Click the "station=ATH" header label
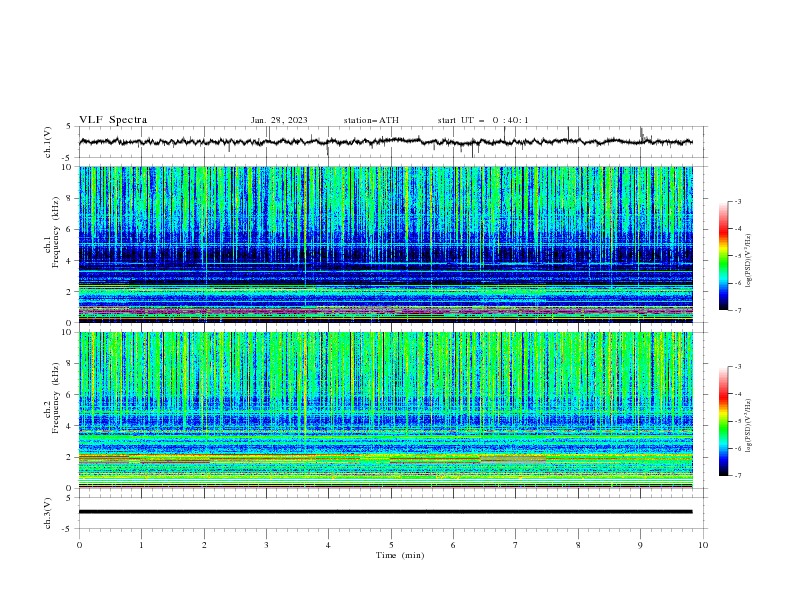The image size is (792, 612). 371,120
